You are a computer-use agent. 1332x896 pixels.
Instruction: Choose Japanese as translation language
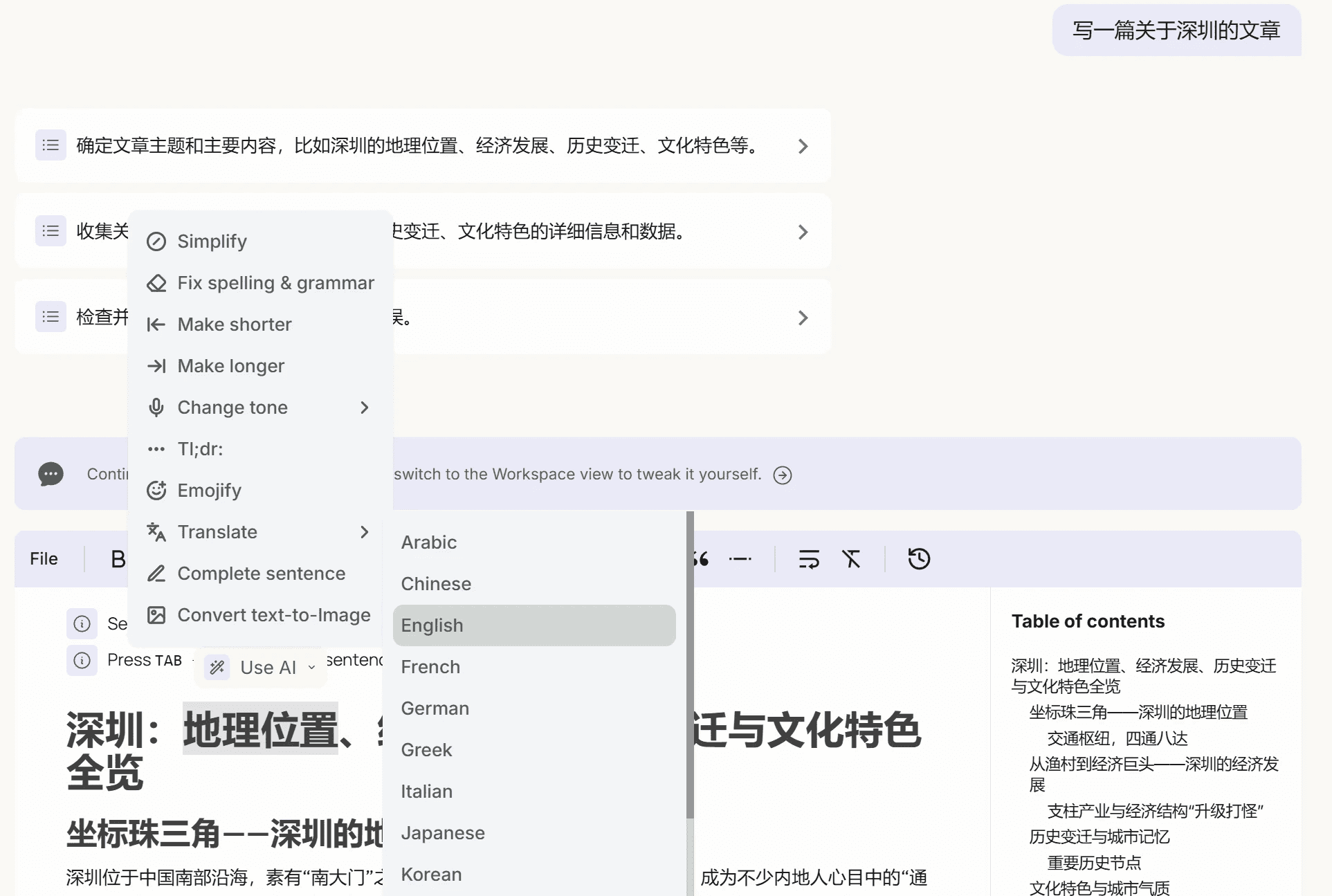point(443,833)
